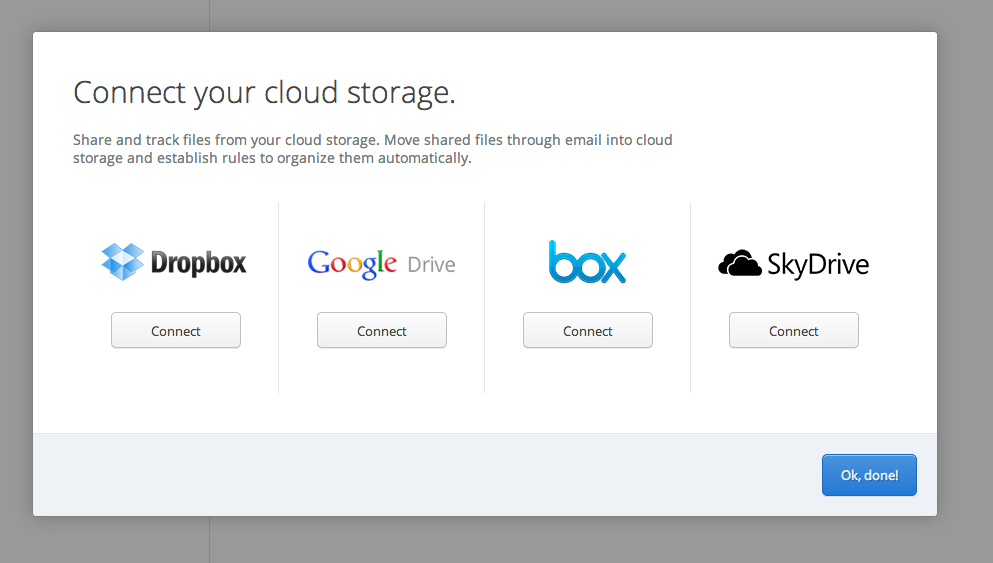Click the SkyDrive wordmark text
The height and width of the screenshot is (563, 993).
tap(817, 265)
